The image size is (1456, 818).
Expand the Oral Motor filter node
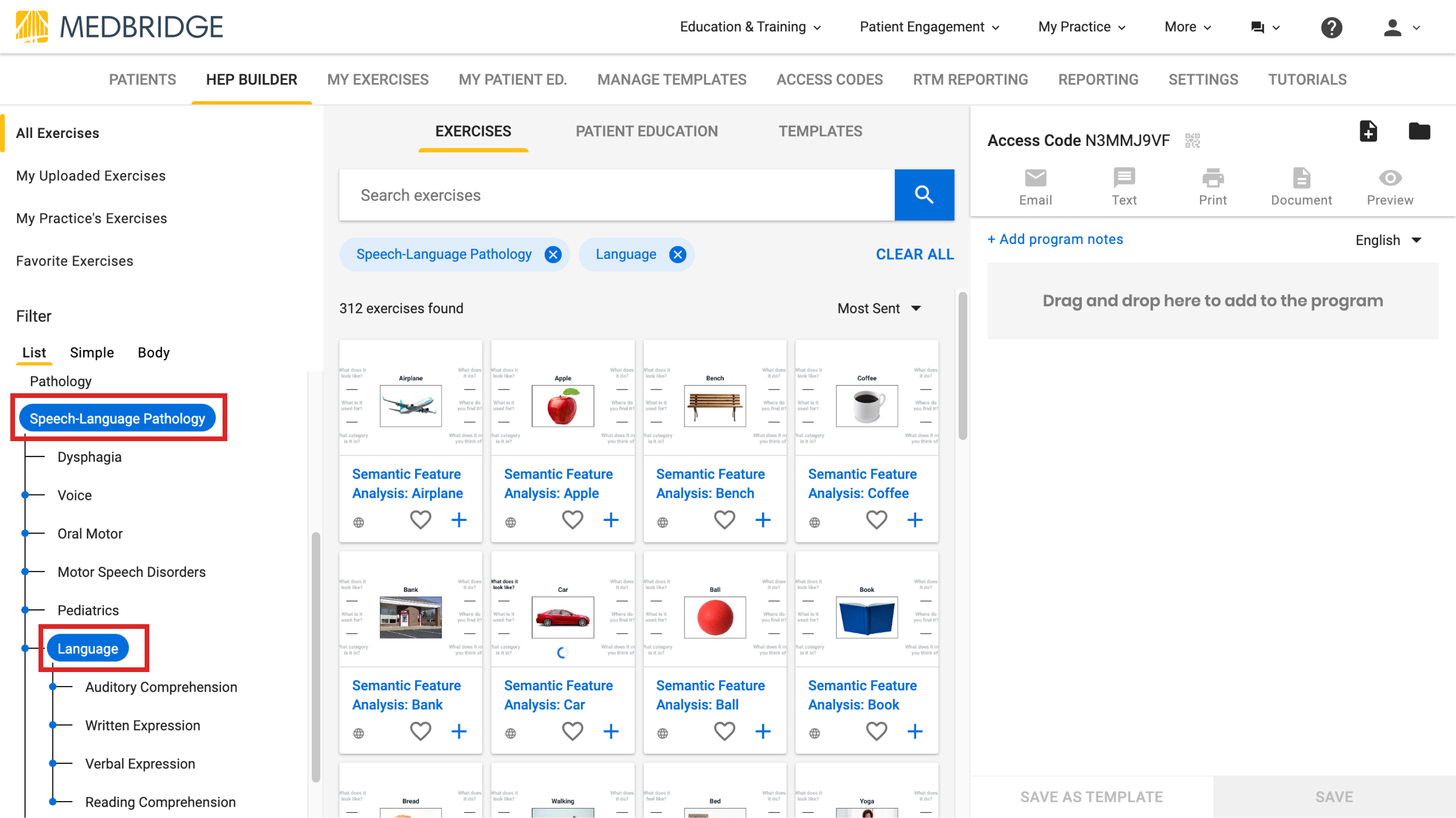(25, 534)
